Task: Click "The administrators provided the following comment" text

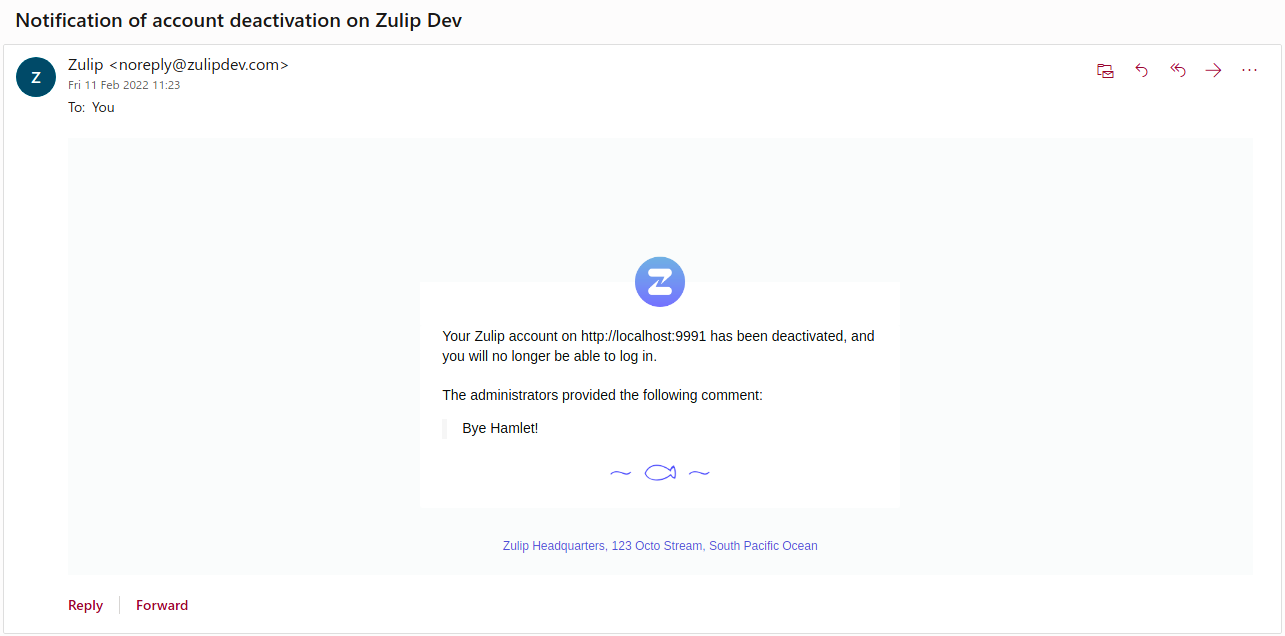Action: tap(602, 395)
